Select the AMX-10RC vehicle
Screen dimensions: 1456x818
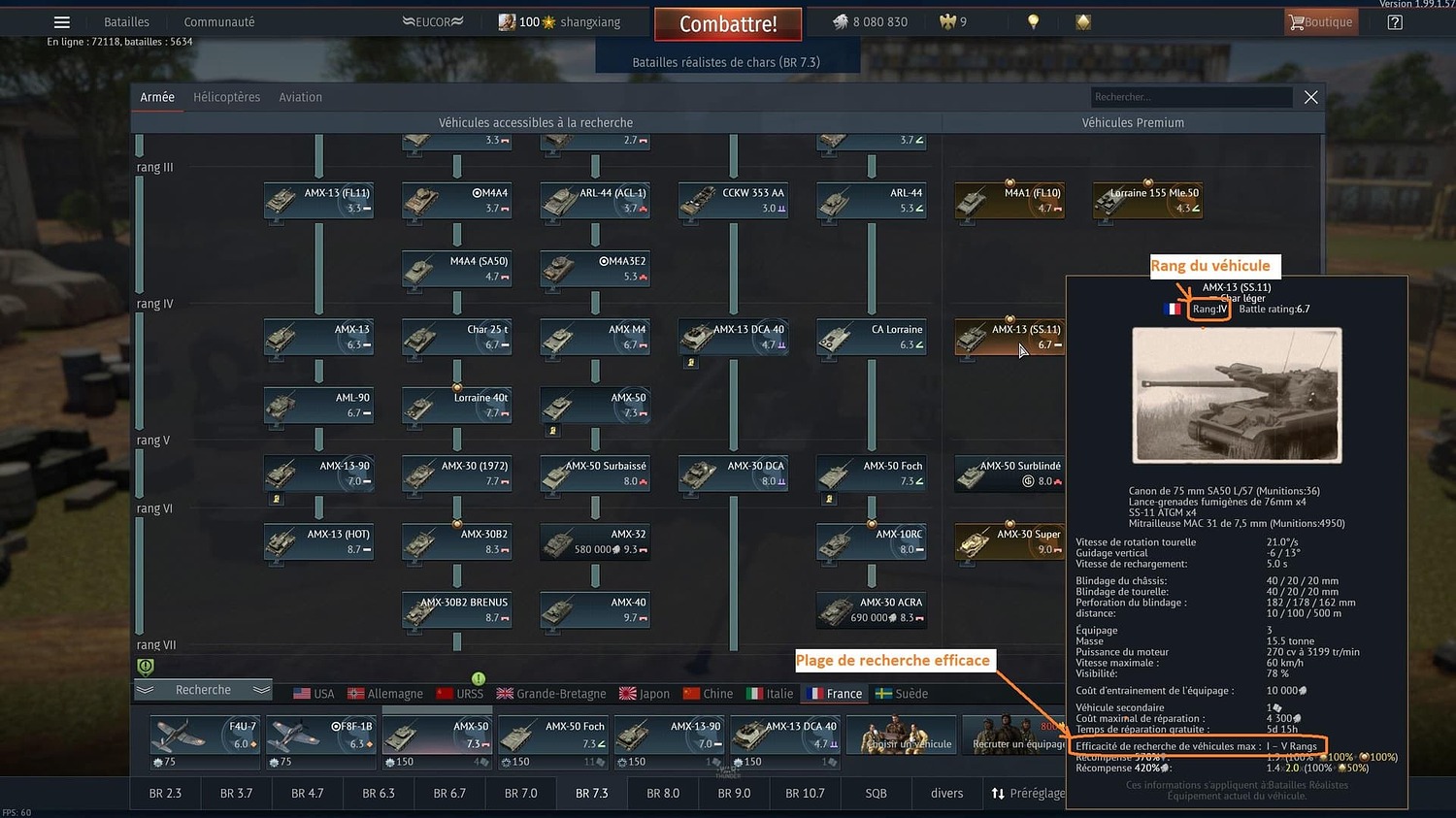[x=872, y=541]
